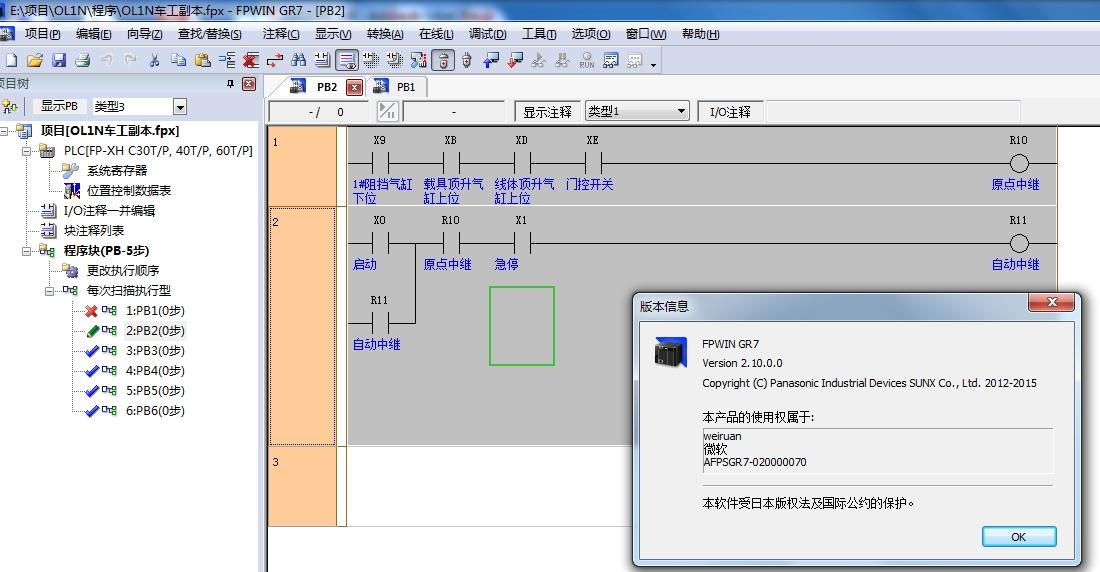Collapse the 程序块(PB-5步) tree node
The image size is (1100, 572).
(x=27, y=251)
